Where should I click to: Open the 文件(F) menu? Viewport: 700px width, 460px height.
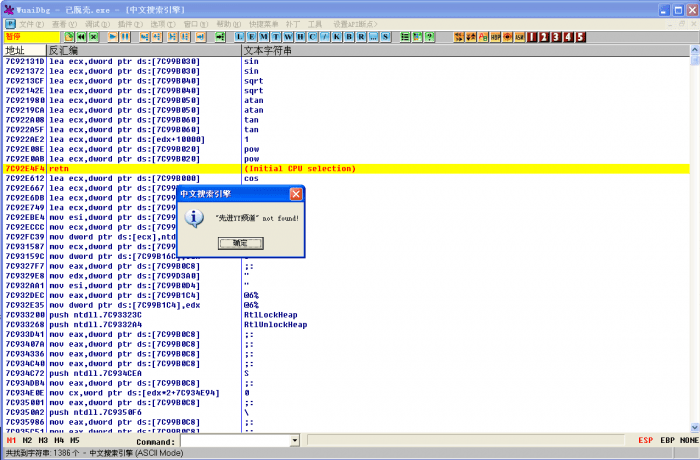click(31, 22)
